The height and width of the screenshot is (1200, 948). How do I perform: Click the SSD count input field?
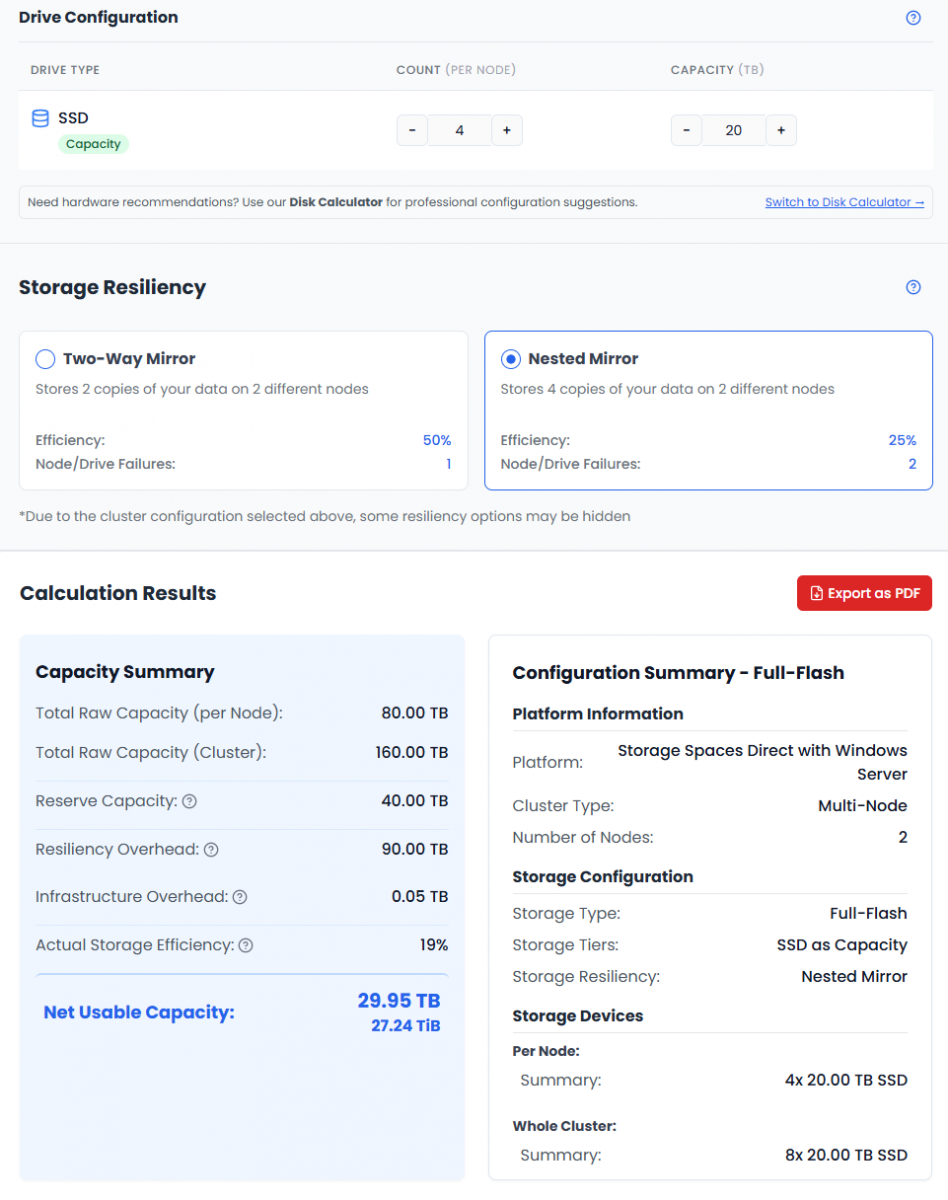click(459, 131)
